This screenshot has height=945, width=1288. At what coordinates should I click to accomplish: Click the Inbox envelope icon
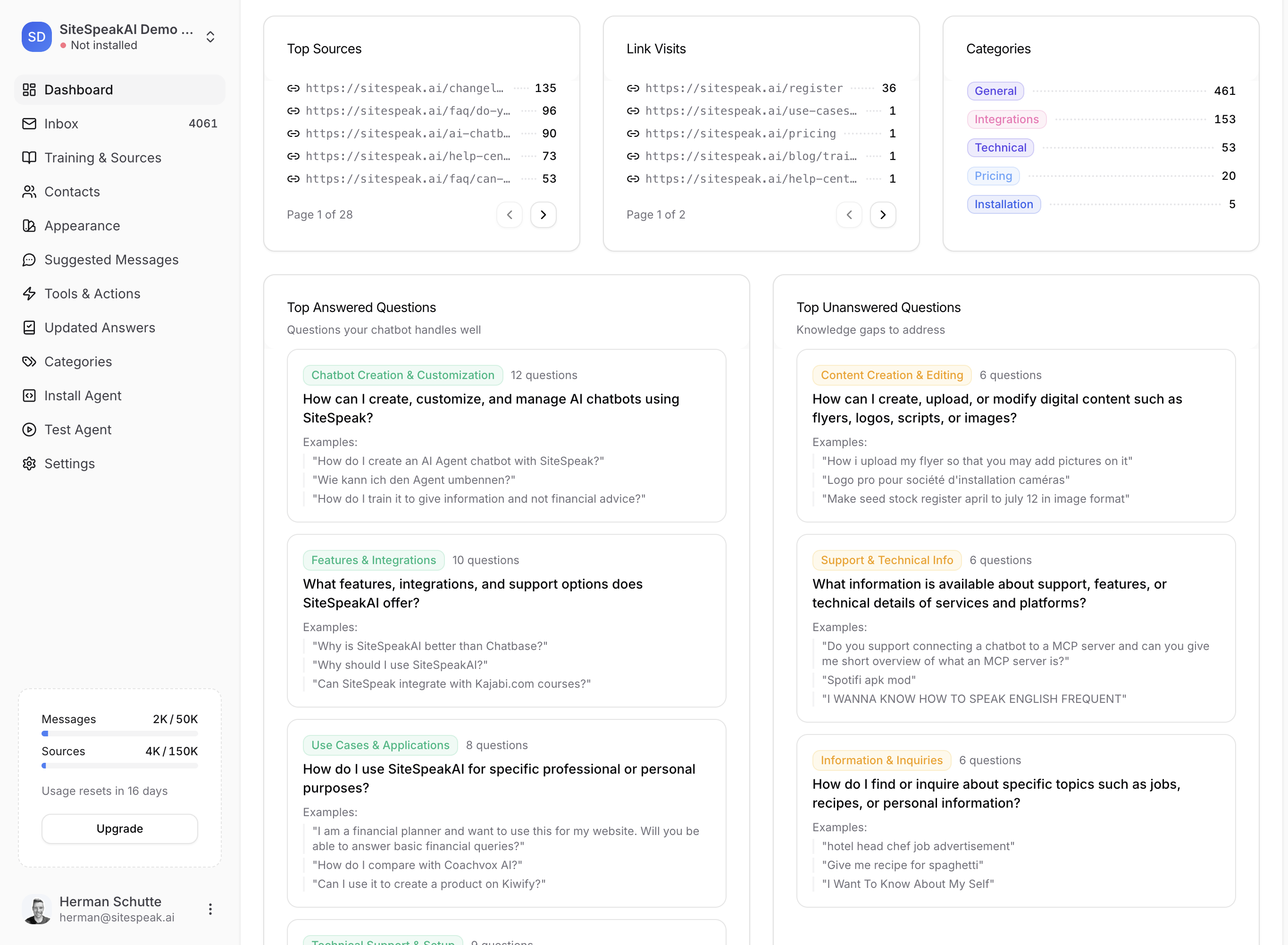pyautogui.click(x=29, y=124)
